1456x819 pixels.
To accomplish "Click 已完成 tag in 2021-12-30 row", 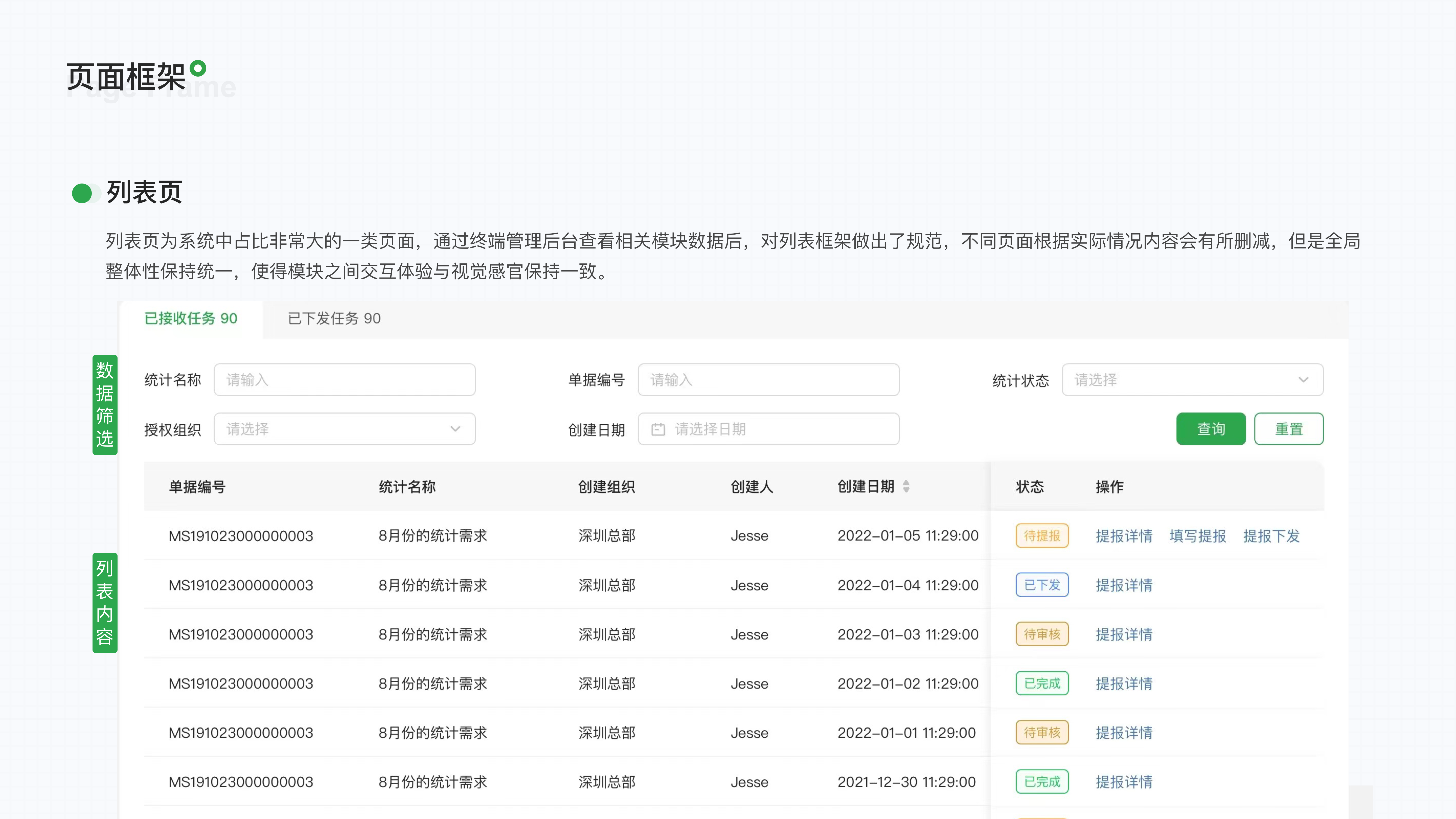I will click(1042, 782).
